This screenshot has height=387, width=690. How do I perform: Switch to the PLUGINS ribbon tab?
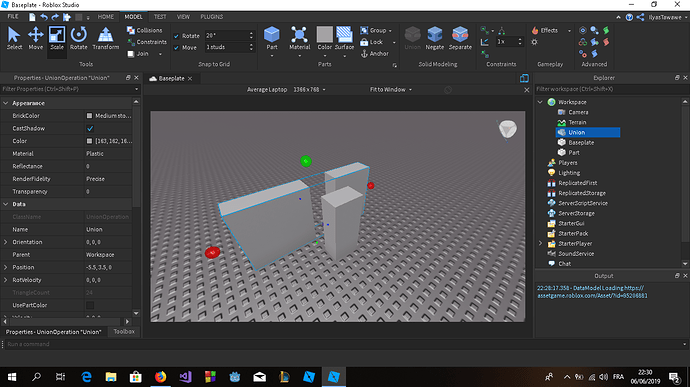[212, 17]
